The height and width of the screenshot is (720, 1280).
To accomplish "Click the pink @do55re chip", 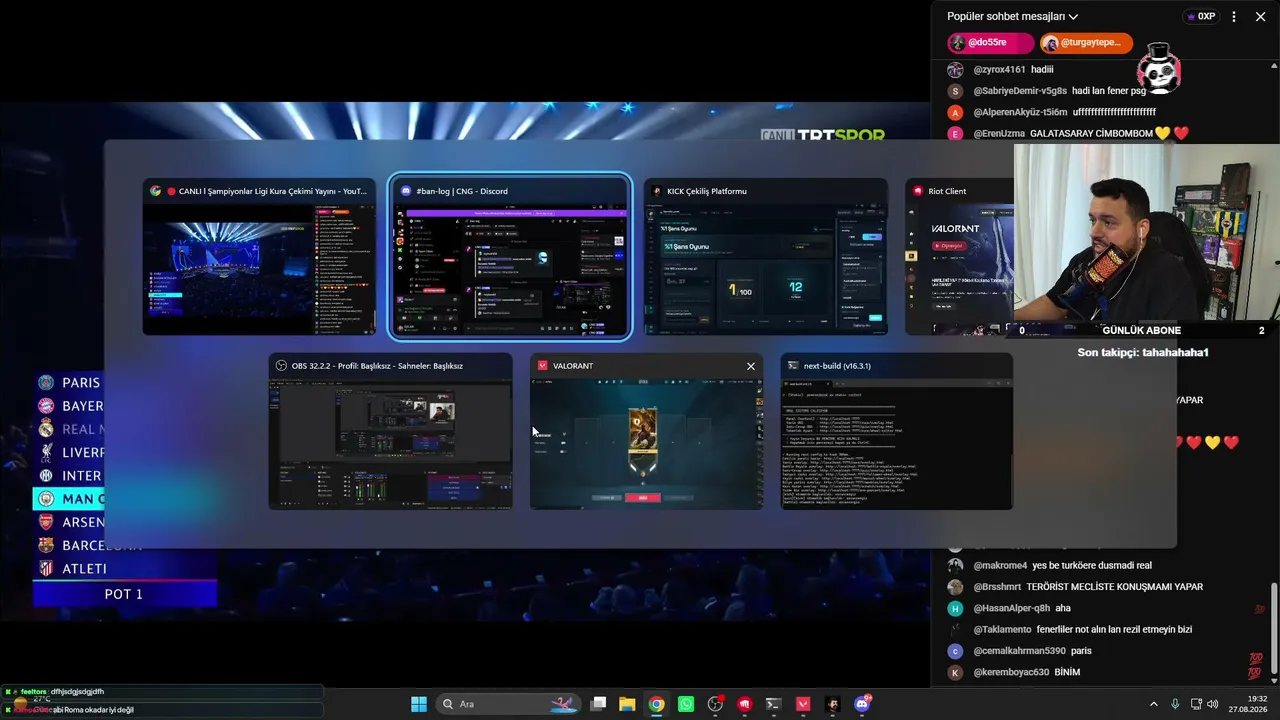I will (990, 43).
